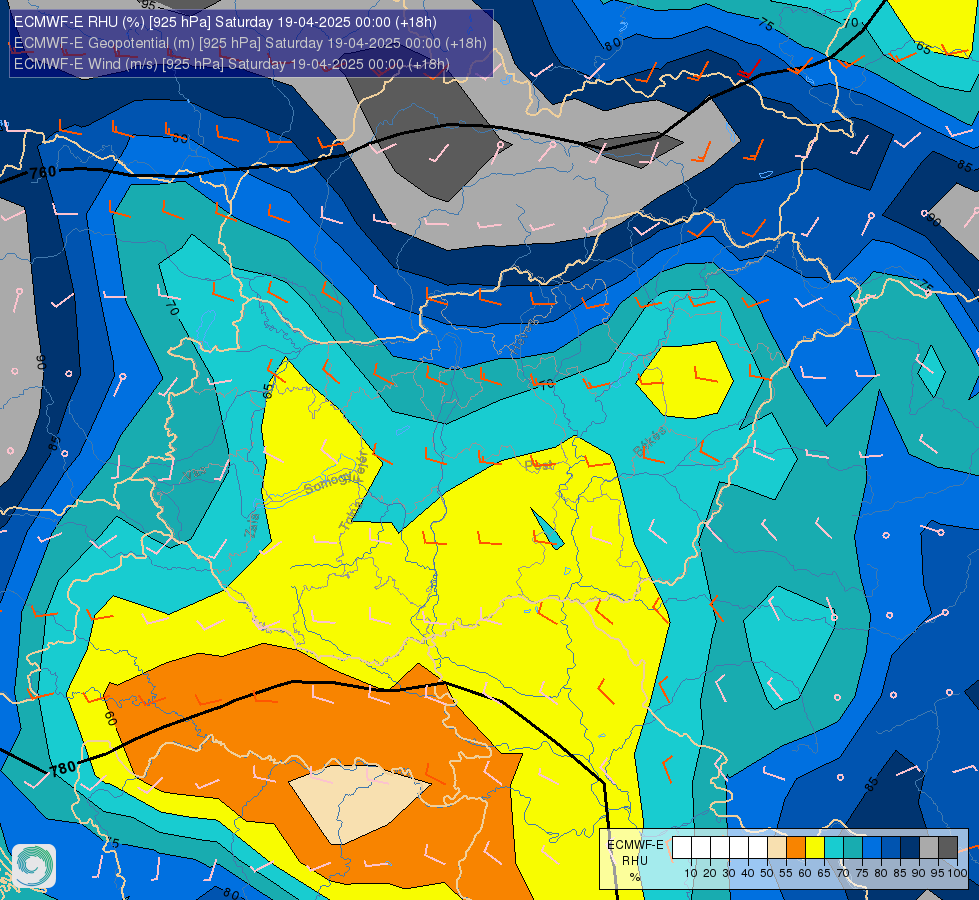Viewport: 979px width, 900px height.
Task: Click the legend tick label 100
Action: 958,873
